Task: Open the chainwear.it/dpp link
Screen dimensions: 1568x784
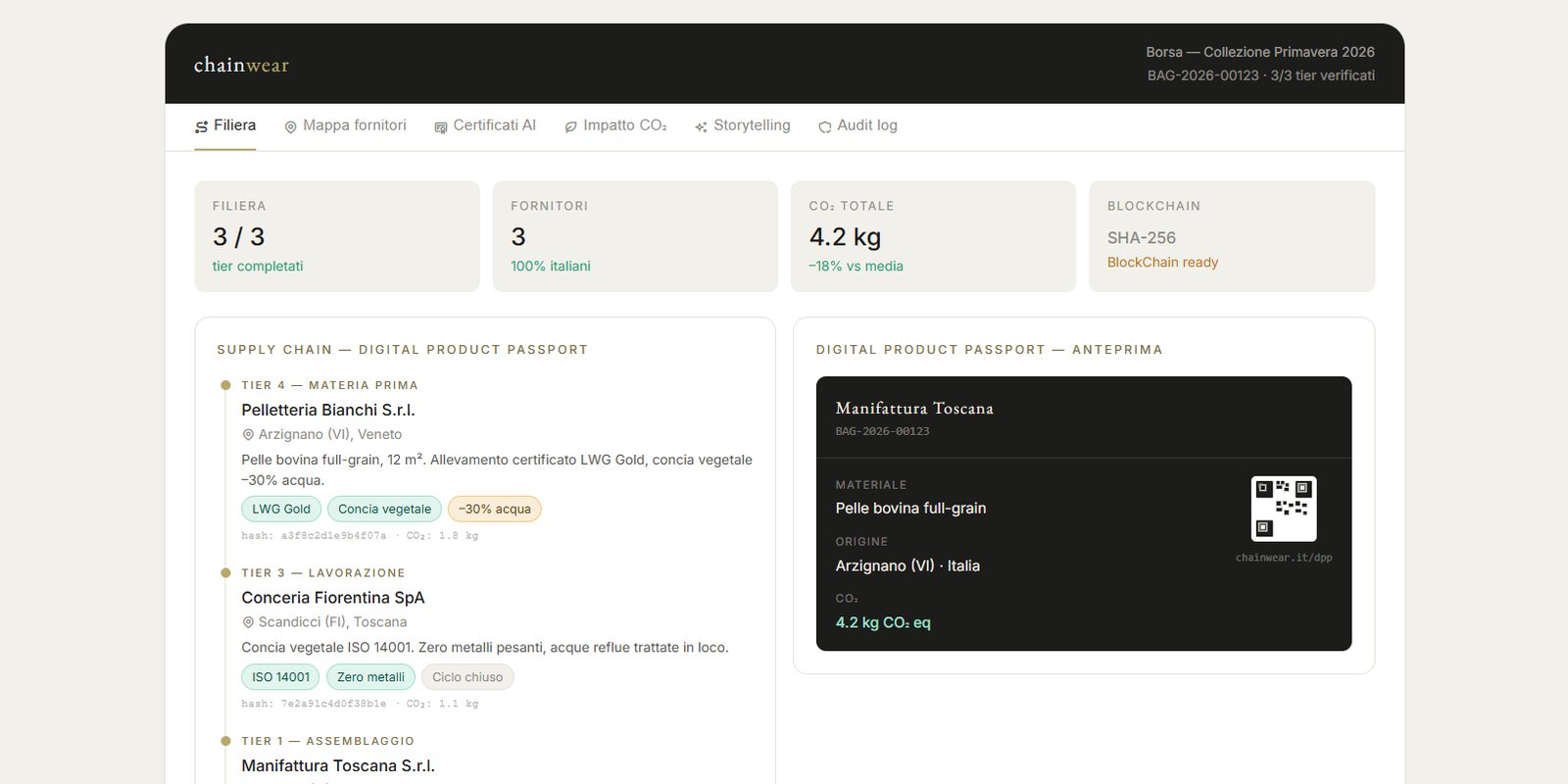Action: pos(1284,558)
